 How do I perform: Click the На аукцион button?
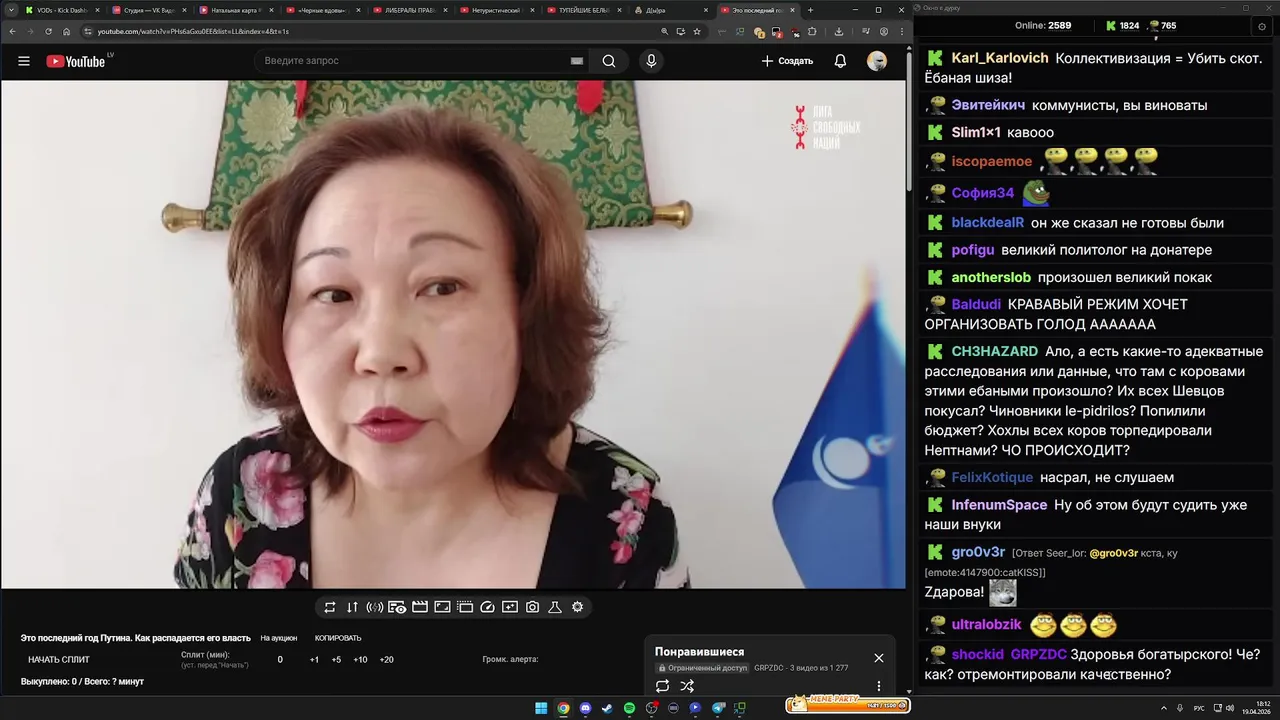(279, 638)
